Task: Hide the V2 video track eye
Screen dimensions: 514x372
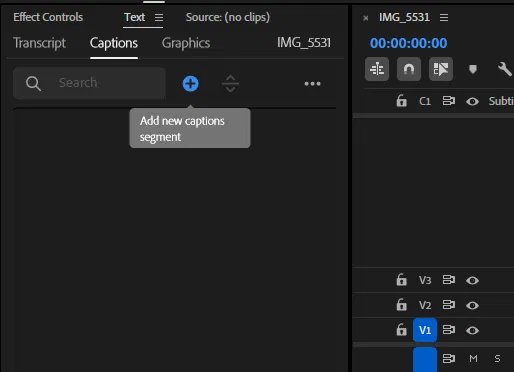Action: pos(472,305)
